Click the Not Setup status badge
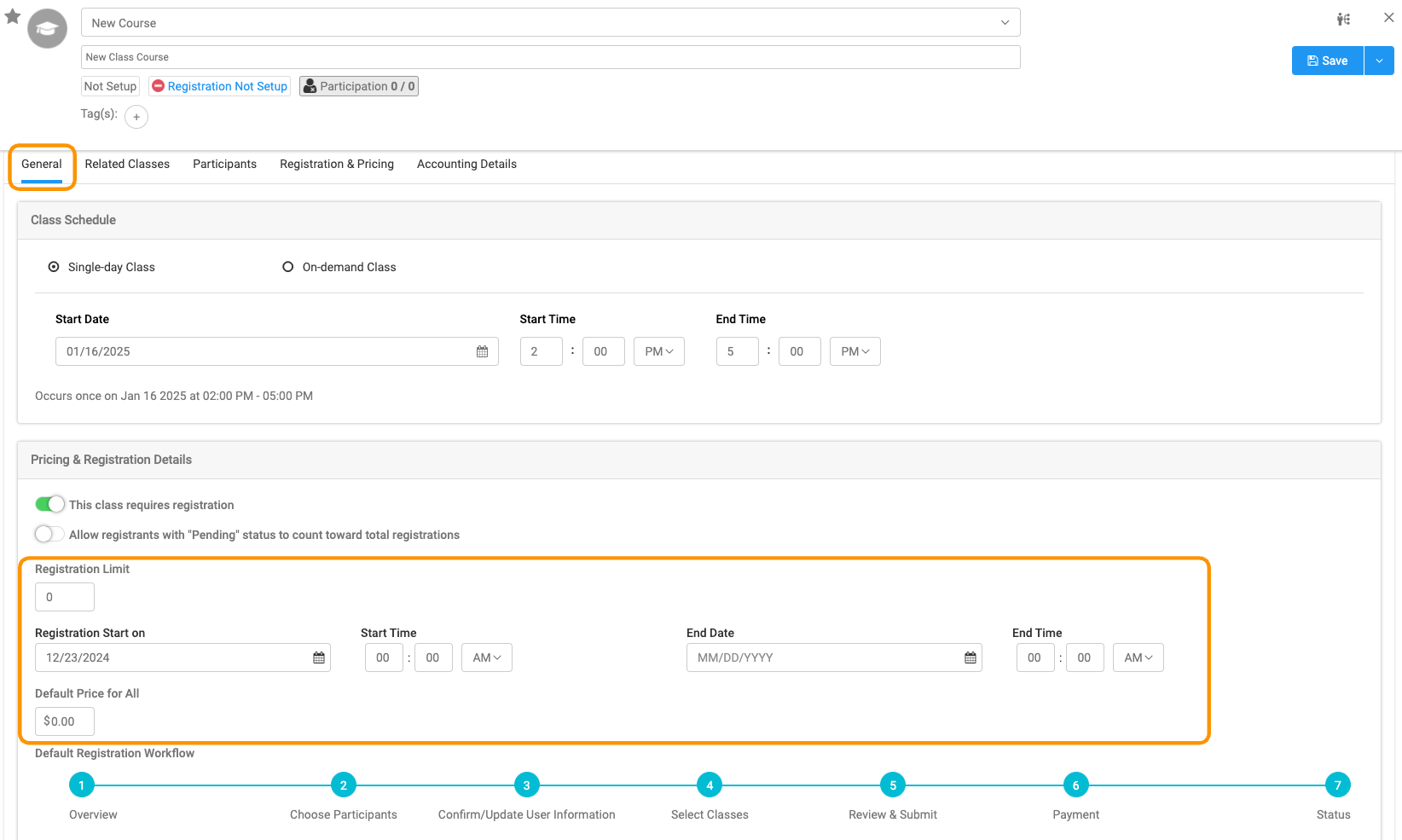Screen dimensions: 1402x840 click(110, 86)
